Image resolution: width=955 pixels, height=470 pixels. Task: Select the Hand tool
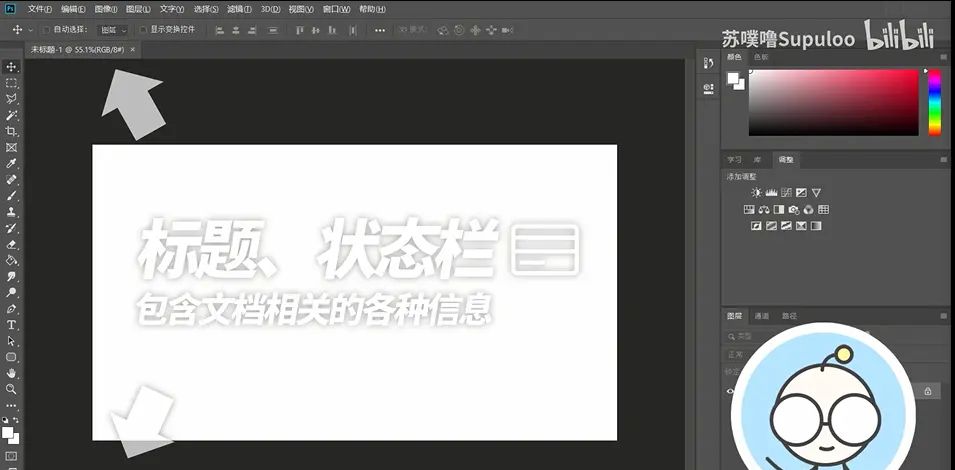click(x=11, y=373)
